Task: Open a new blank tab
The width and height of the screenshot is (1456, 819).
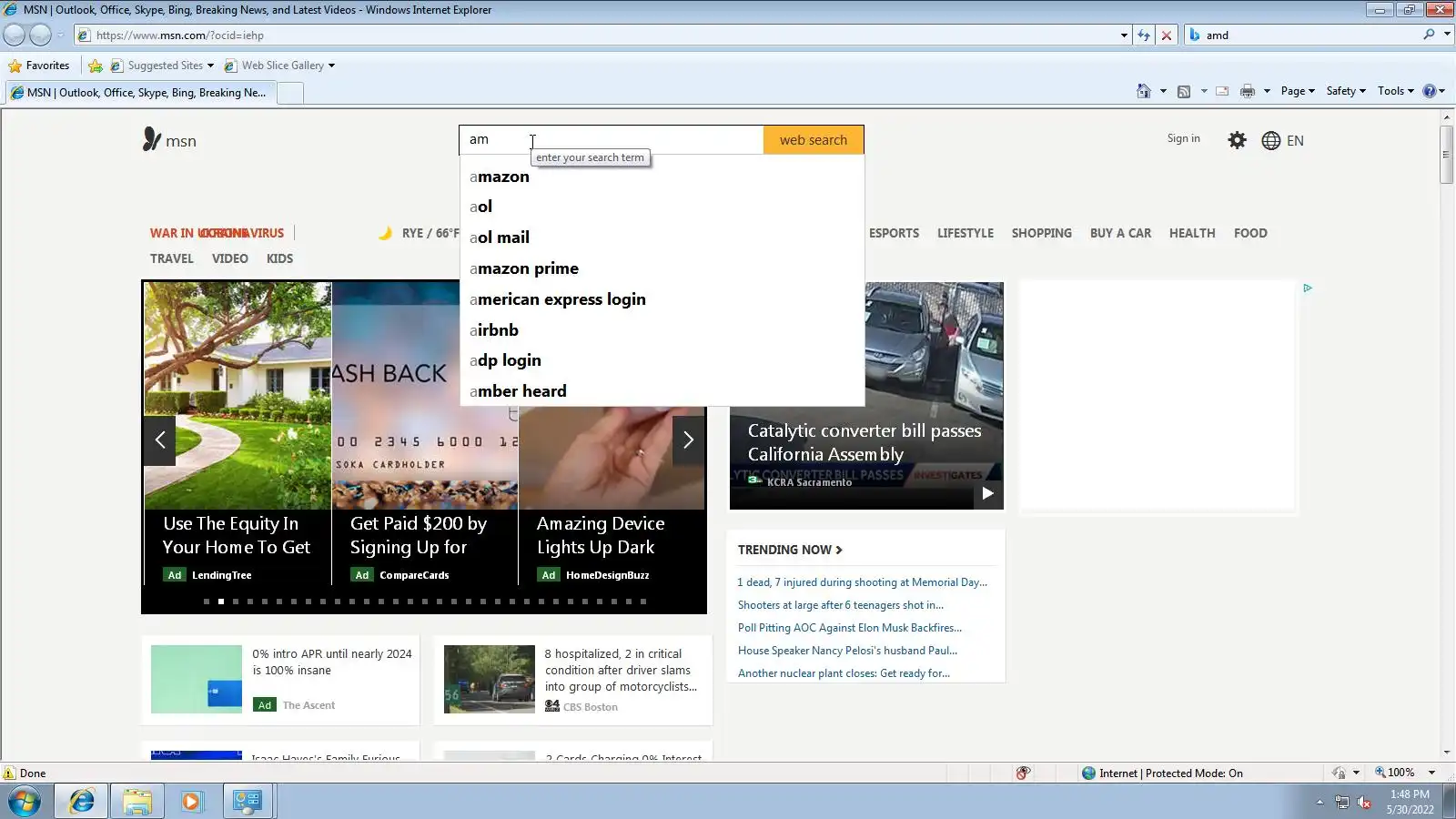Action: tap(289, 93)
